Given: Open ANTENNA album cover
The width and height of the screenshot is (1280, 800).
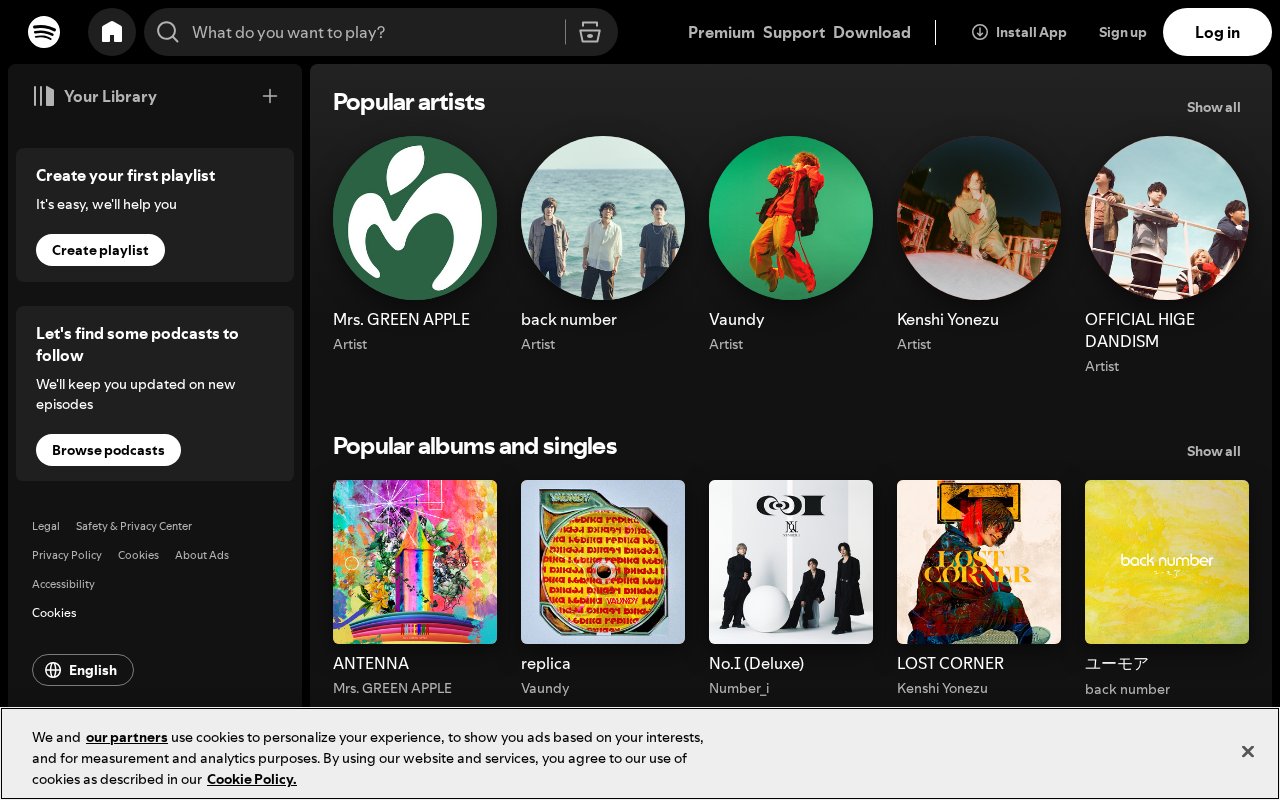Looking at the screenshot, I should click(415, 562).
